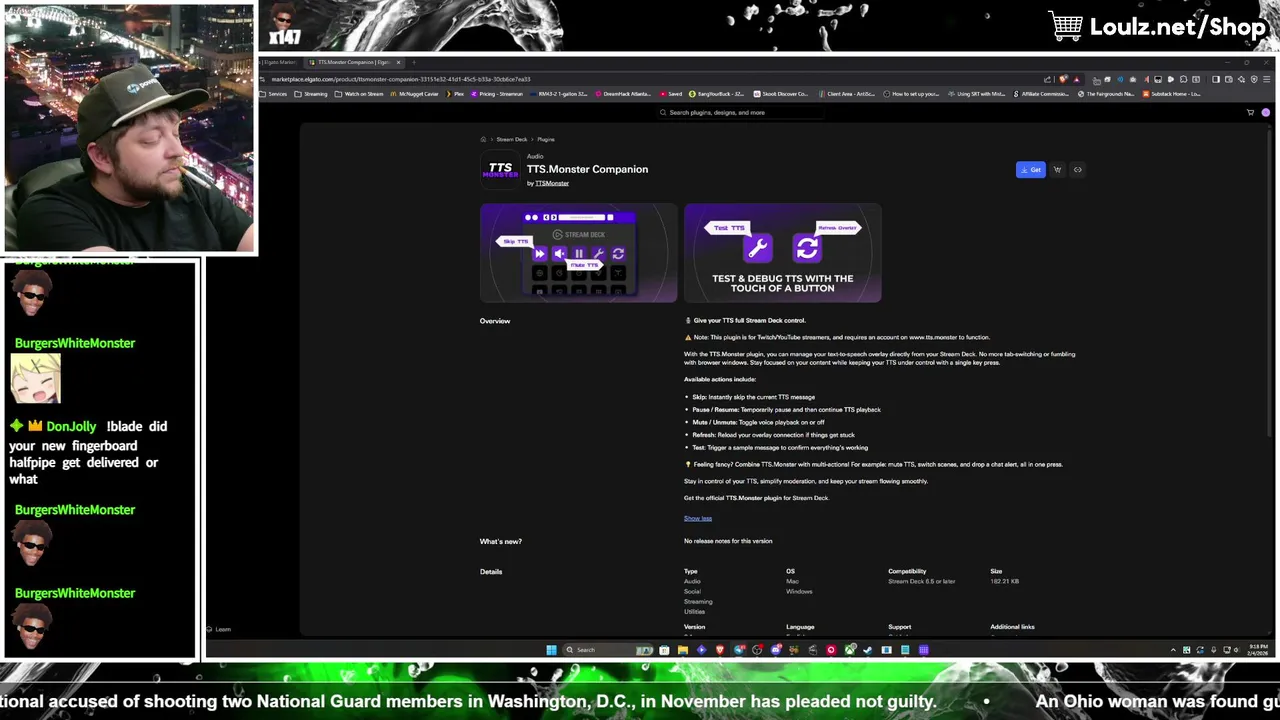
Task: Open Affiliate Commission bookmark
Action: click(1042, 94)
